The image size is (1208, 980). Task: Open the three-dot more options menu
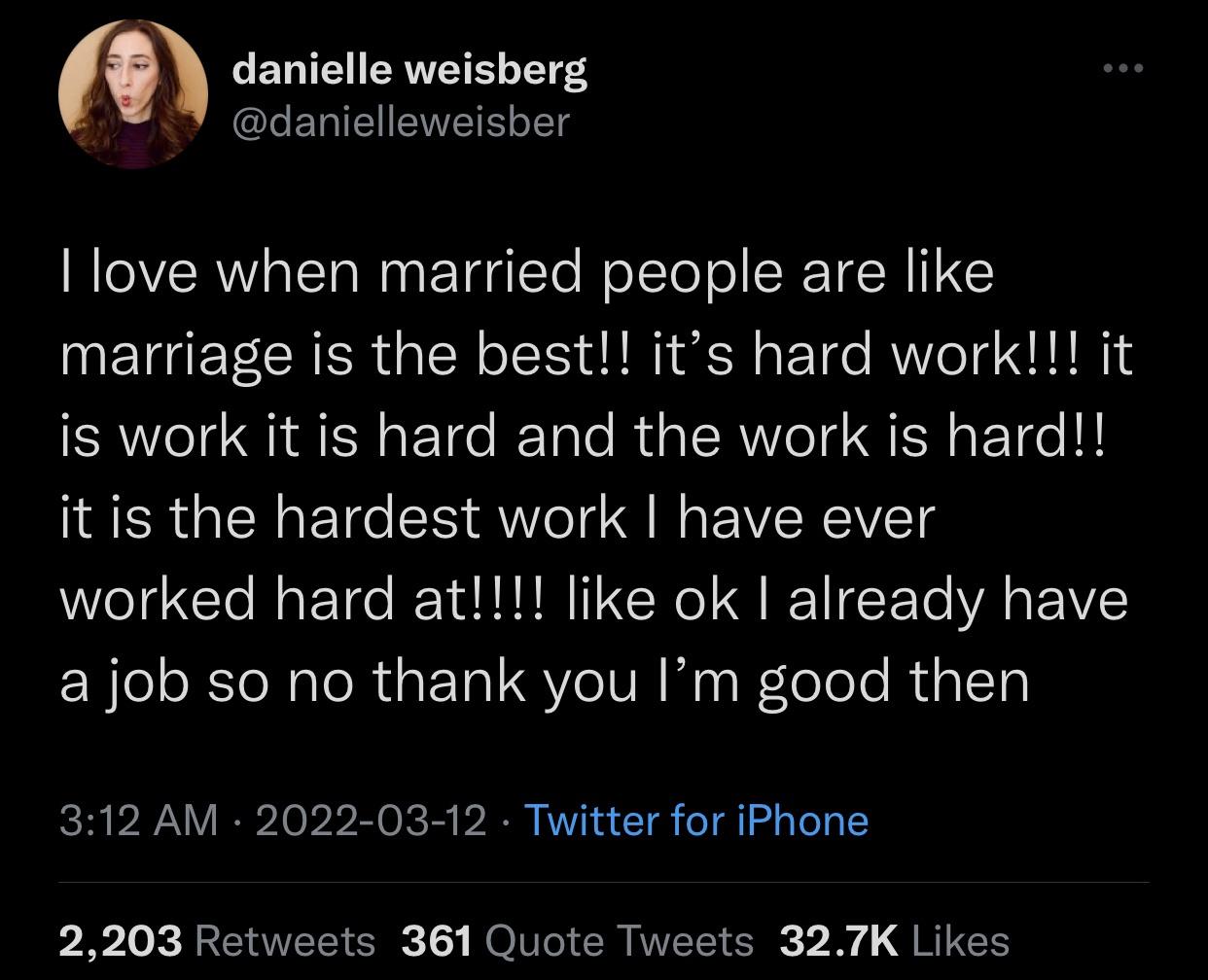pos(1124,68)
